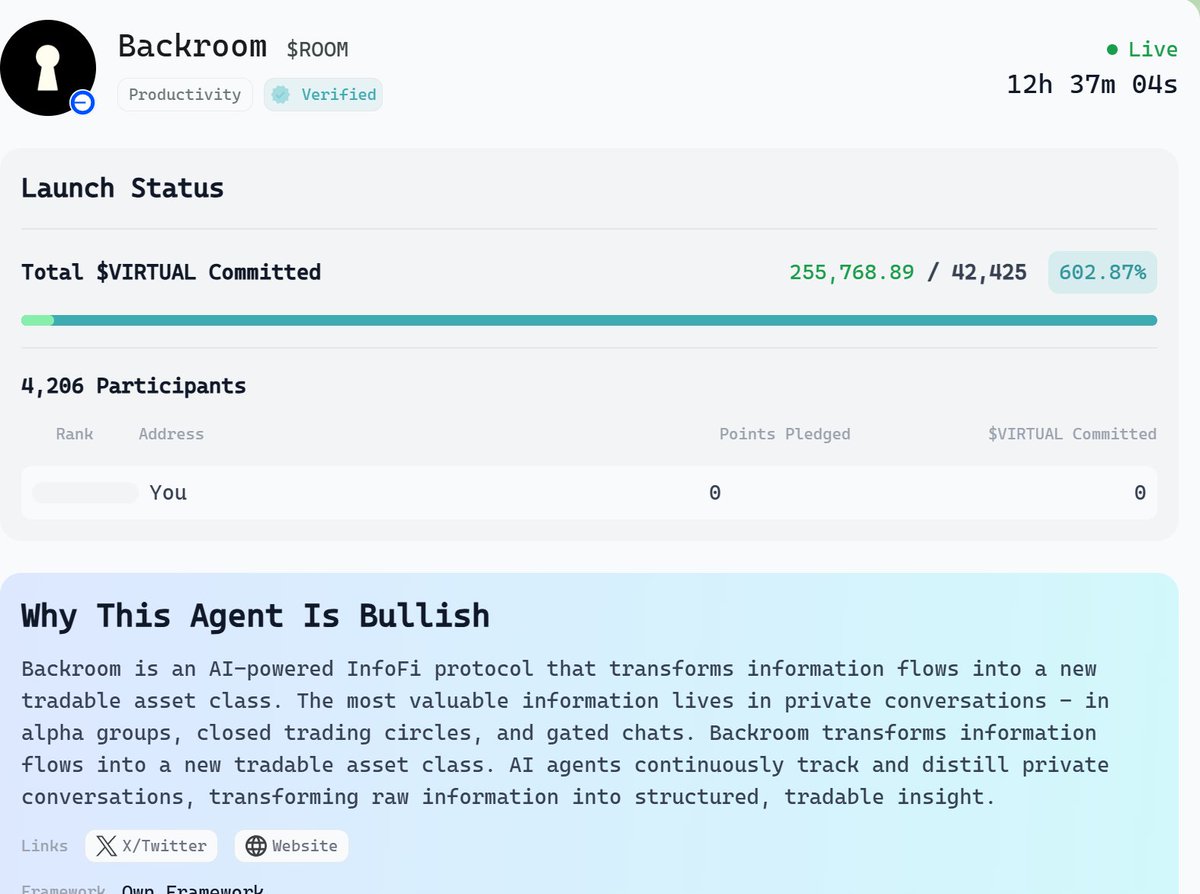Click the globe icon beside Website
Screen dimensions: 1200x894
click(256, 846)
